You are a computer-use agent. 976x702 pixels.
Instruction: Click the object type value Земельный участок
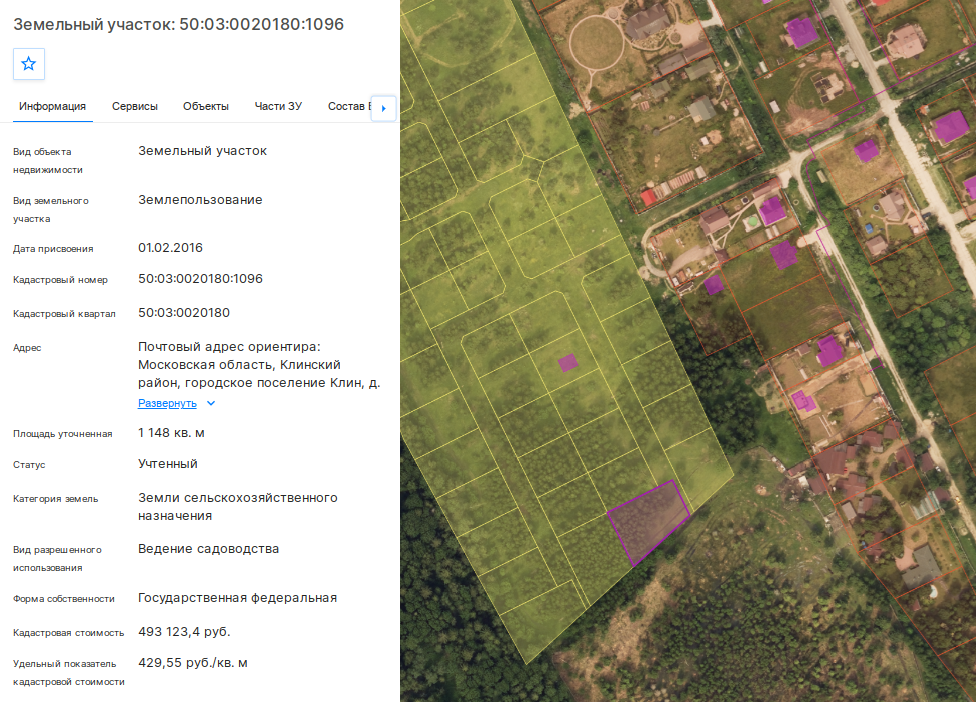pos(202,151)
